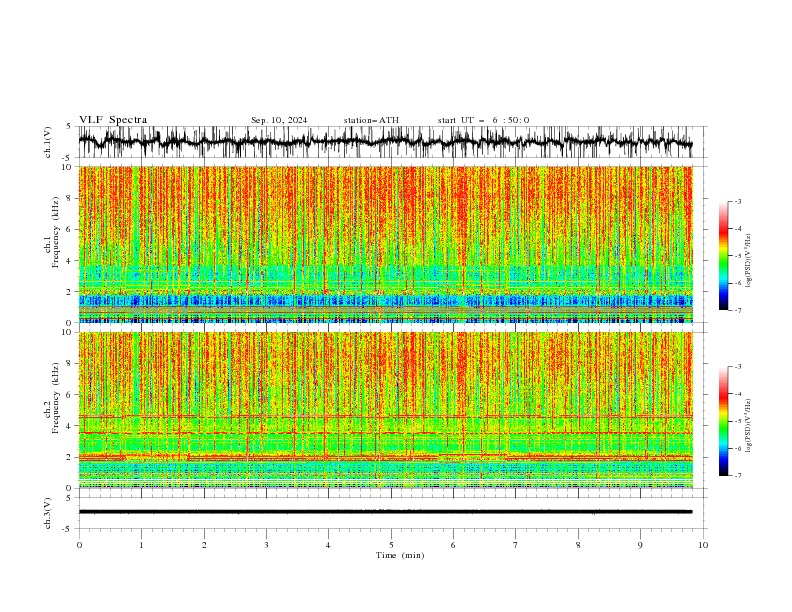Click the "8" kHz tick on the ch.1 spectrogram axis

pos(70,198)
